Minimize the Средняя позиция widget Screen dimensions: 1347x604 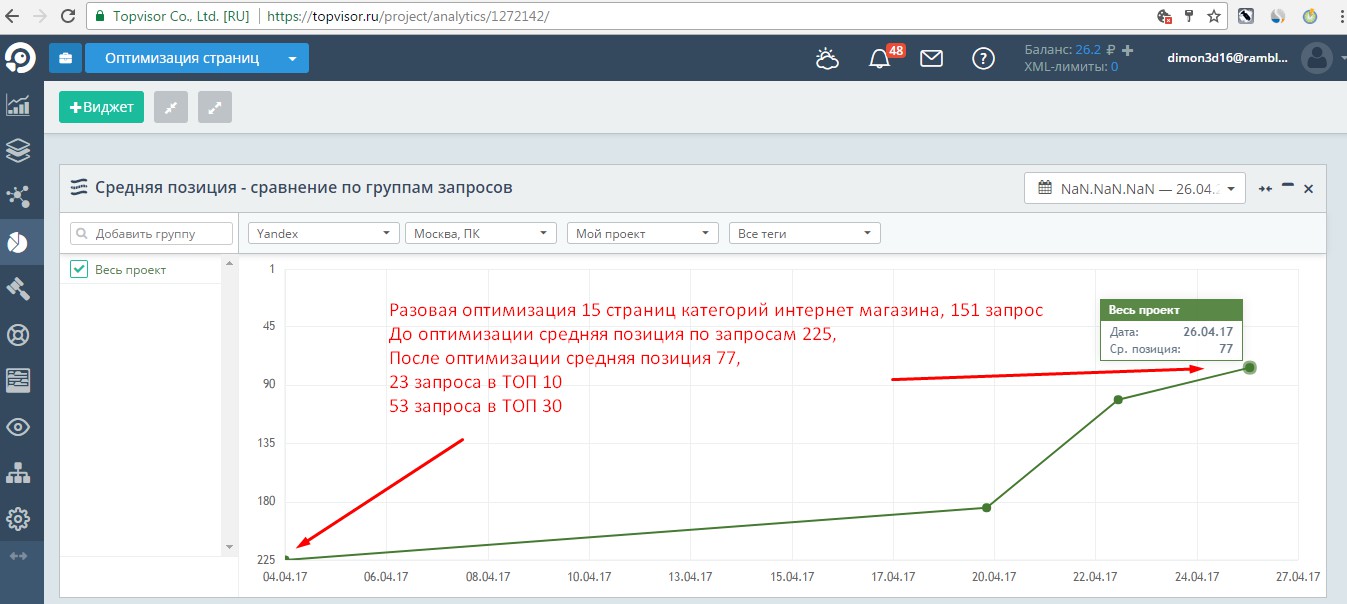coord(1288,185)
